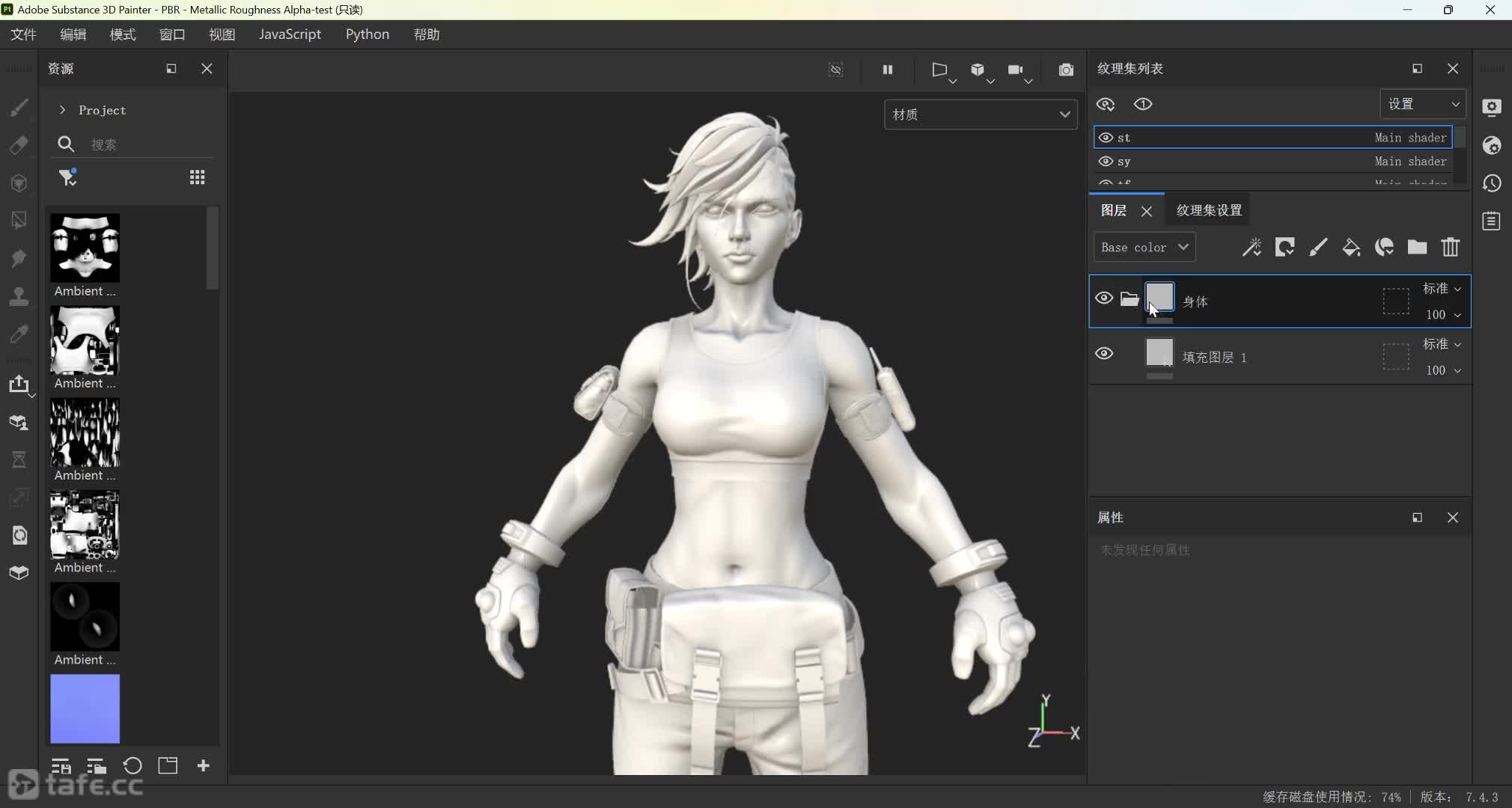The height and width of the screenshot is (808, 1512).
Task: Open Display settings icon on right sidebar
Action: [1492, 108]
